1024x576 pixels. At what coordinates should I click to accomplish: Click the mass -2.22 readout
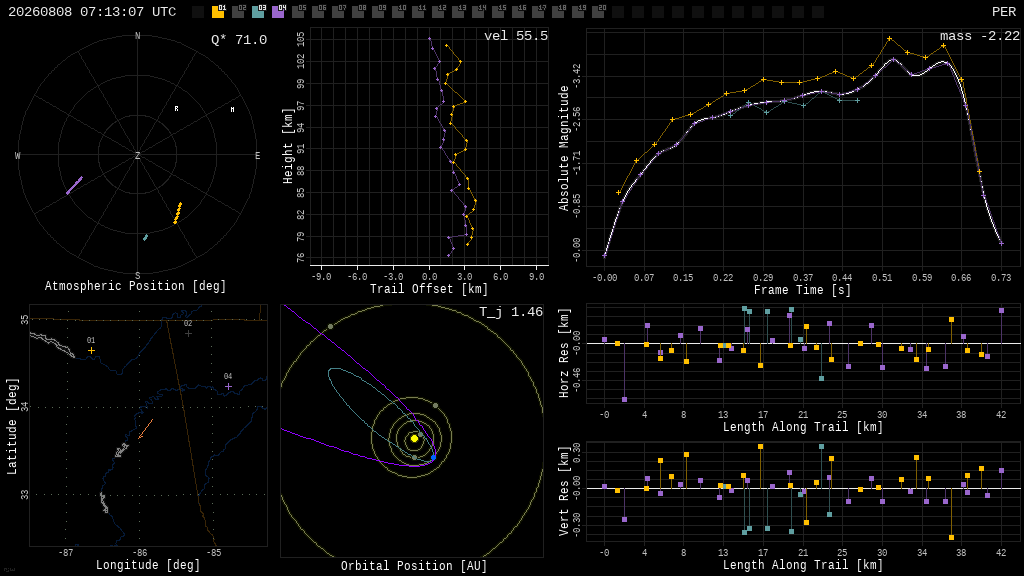[x=980, y=36]
